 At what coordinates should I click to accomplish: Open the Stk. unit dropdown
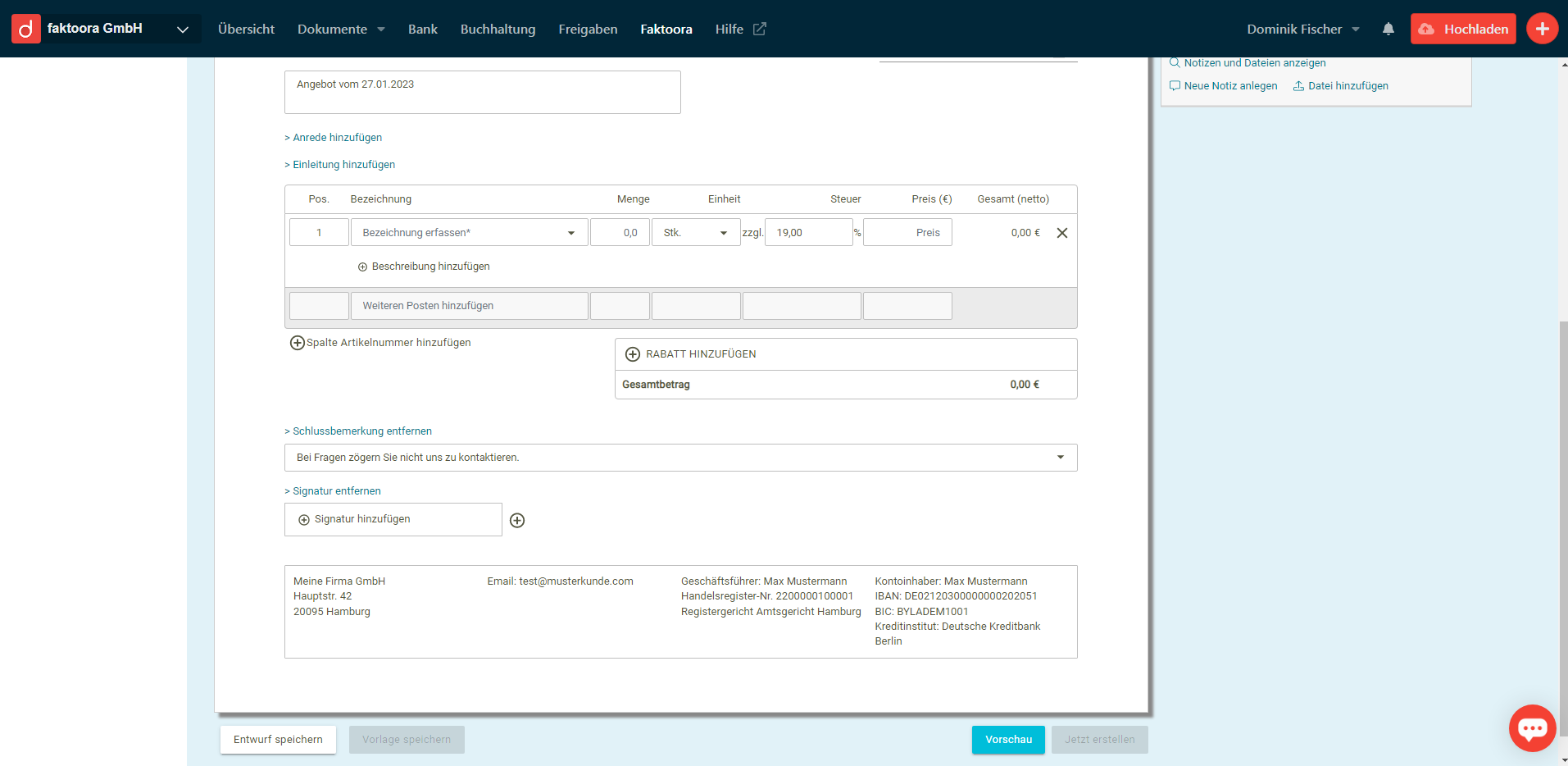click(x=695, y=233)
